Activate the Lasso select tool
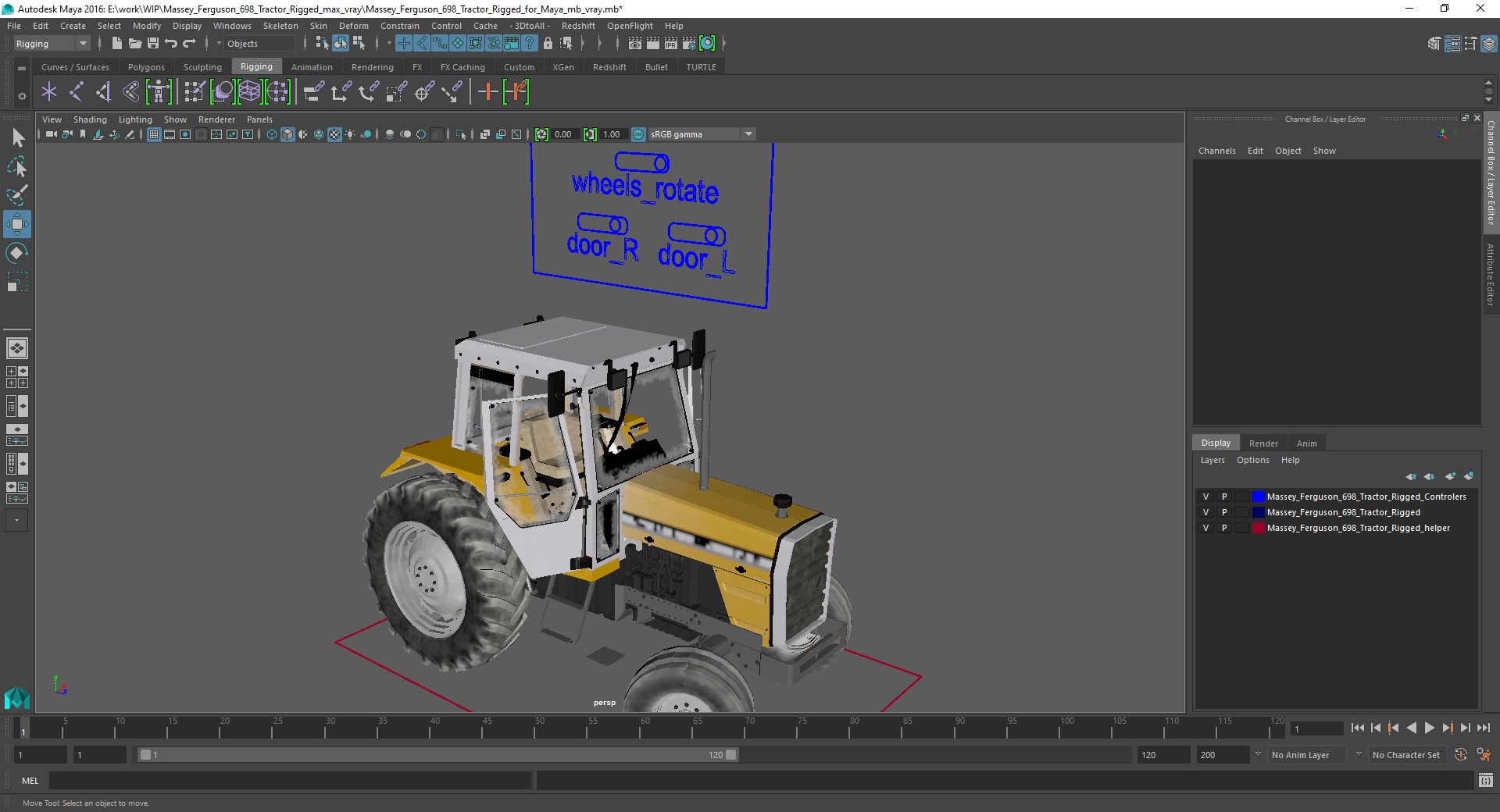Screen dimensions: 1500x812 click(x=17, y=167)
